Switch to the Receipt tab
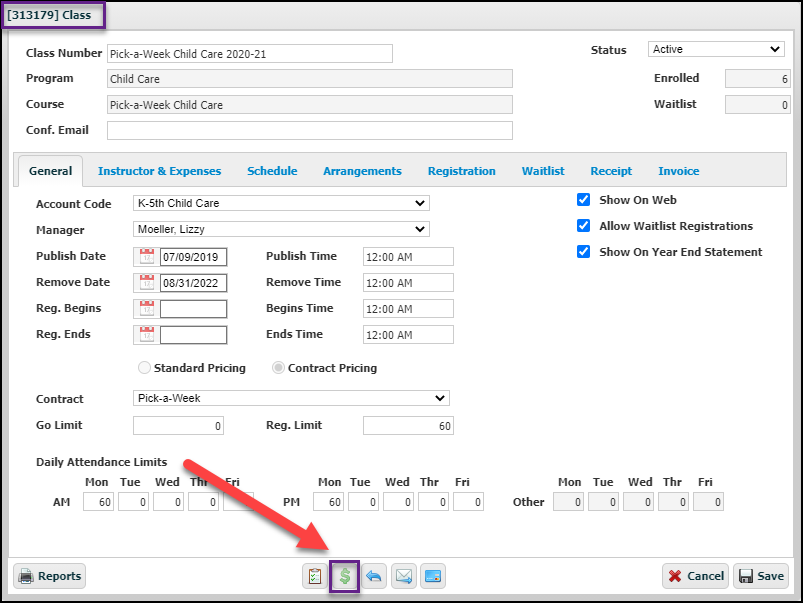 [x=611, y=171]
